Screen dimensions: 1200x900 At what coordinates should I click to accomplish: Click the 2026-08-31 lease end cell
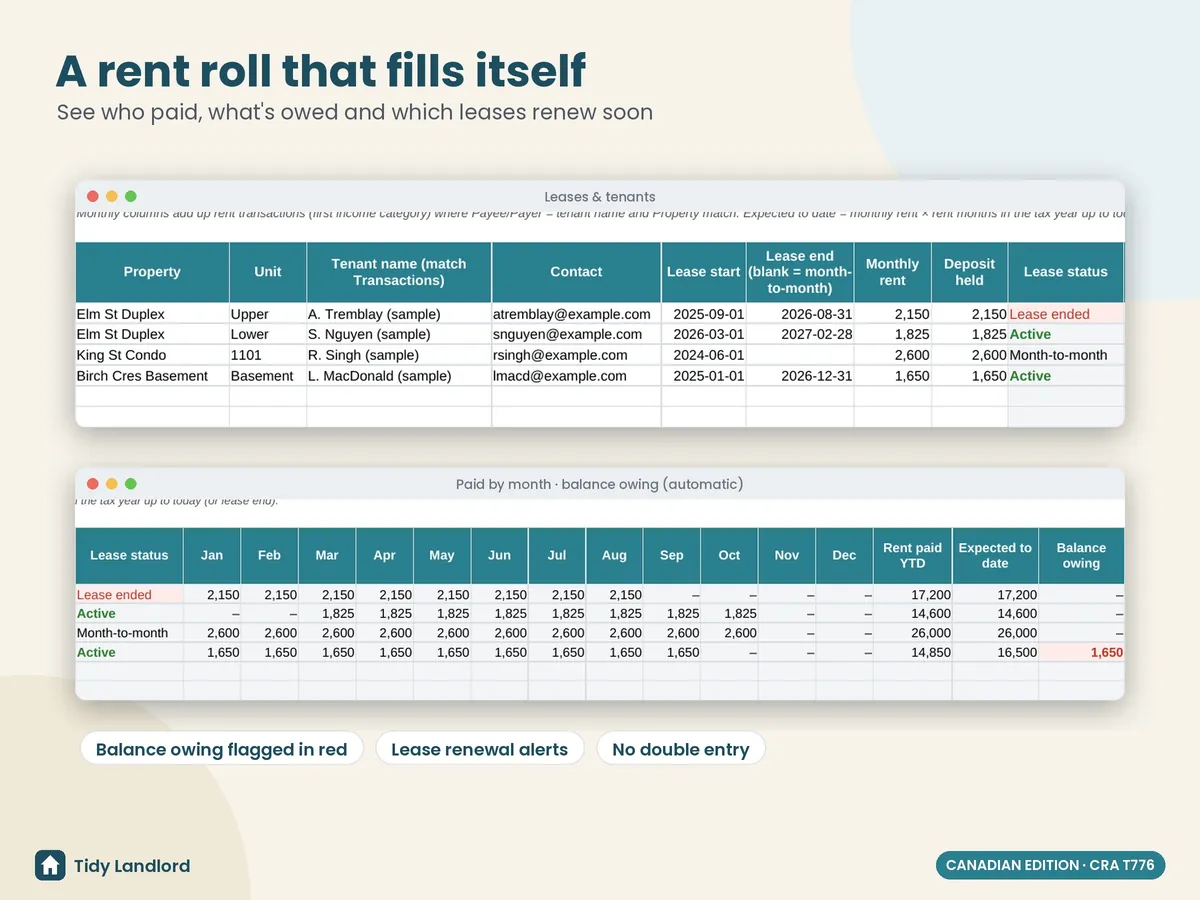point(800,314)
